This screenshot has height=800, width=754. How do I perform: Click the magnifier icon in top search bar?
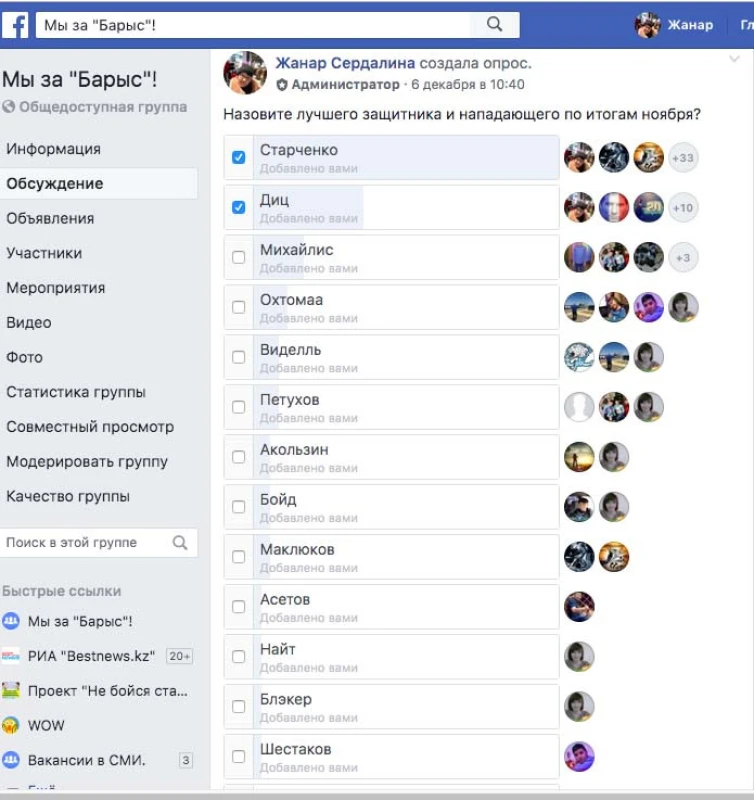click(494, 24)
